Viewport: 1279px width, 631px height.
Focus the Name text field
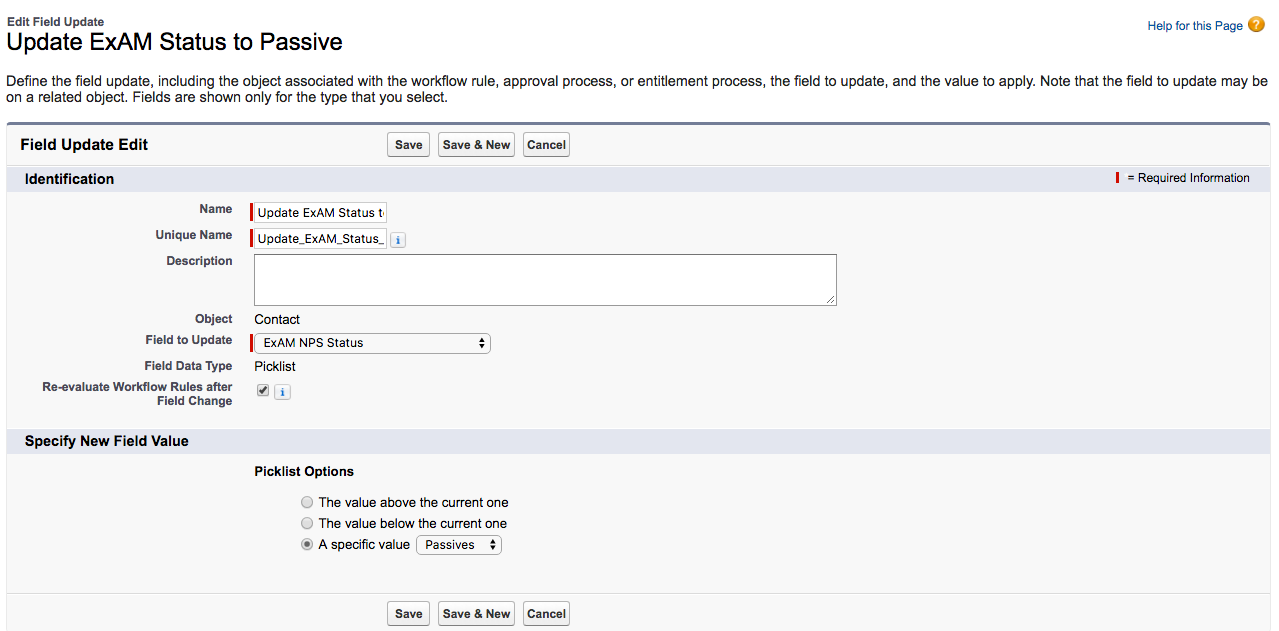pyautogui.click(x=320, y=212)
